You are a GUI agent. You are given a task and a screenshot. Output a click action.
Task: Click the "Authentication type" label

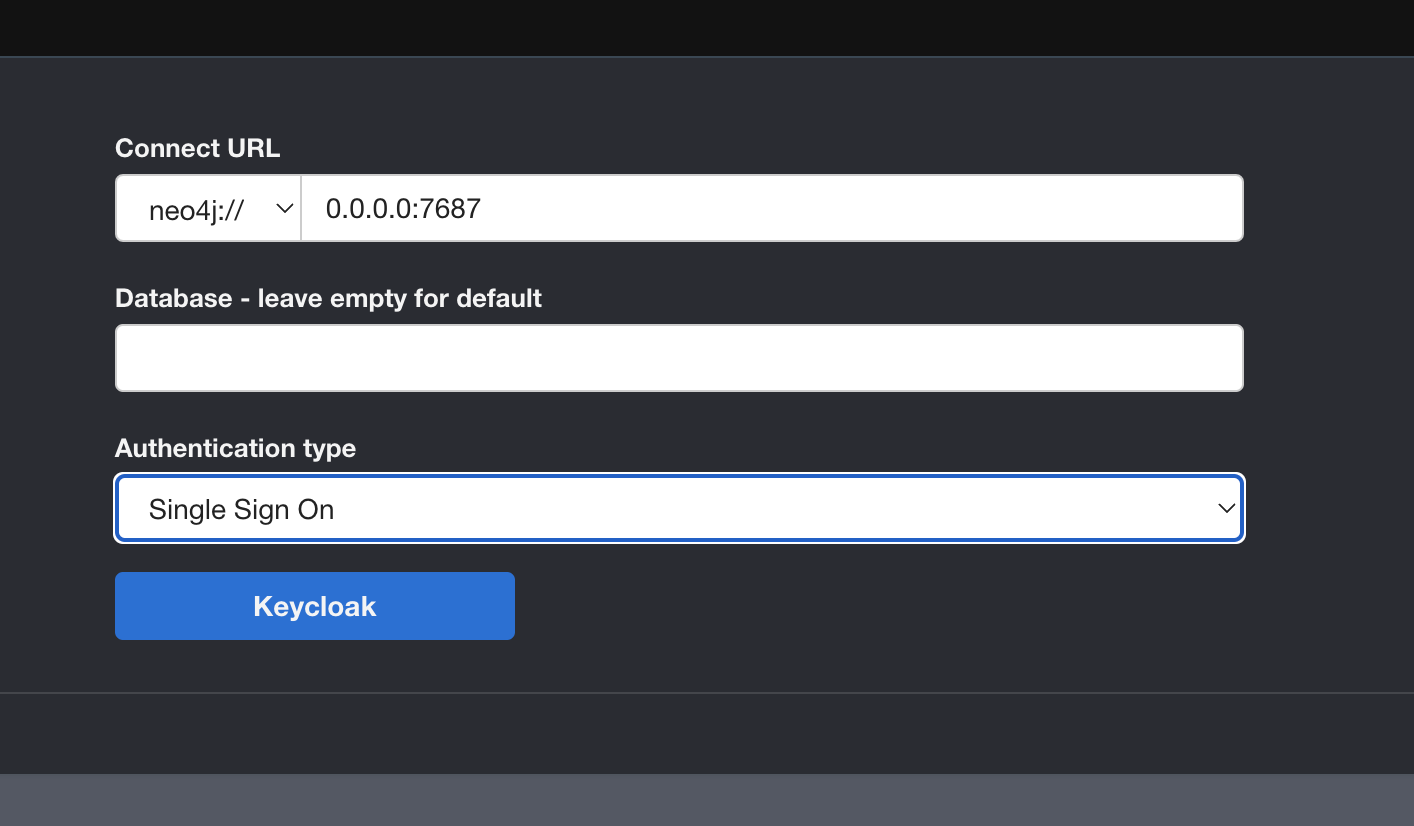tap(236, 448)
